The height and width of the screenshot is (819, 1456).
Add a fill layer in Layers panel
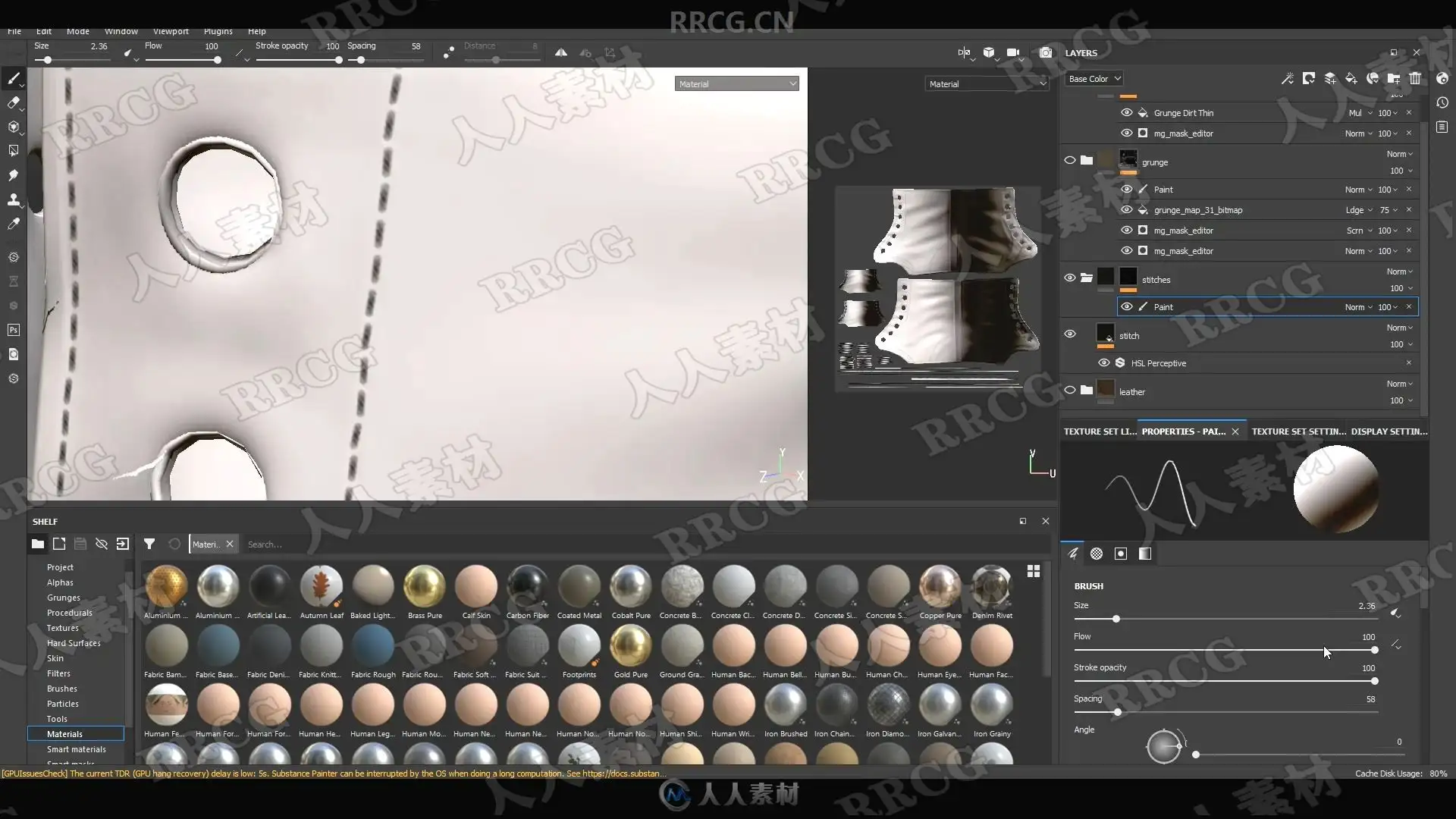pyautogui.click(x=1351, y=78)
